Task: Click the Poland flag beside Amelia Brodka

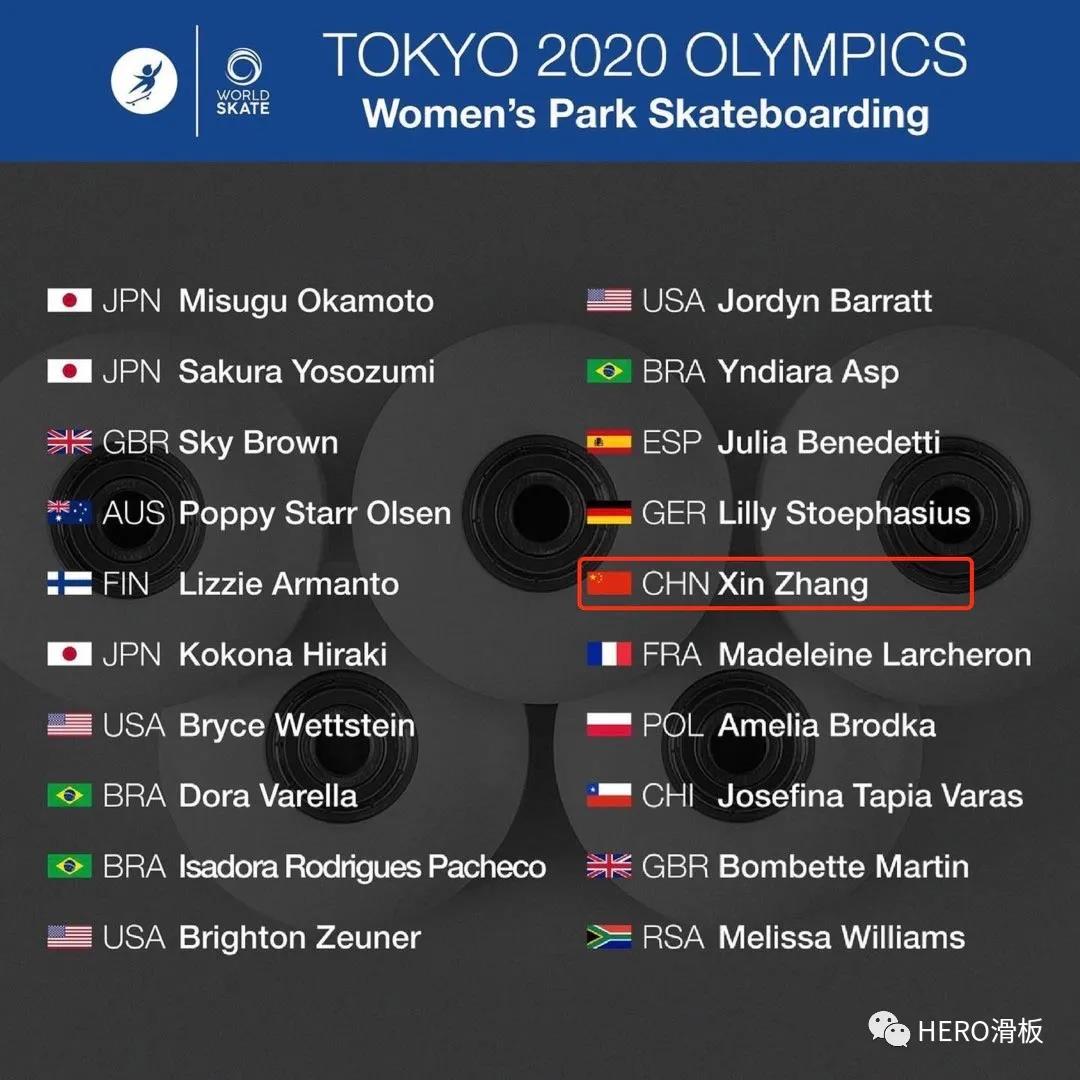Action: (x=609, y=725)
